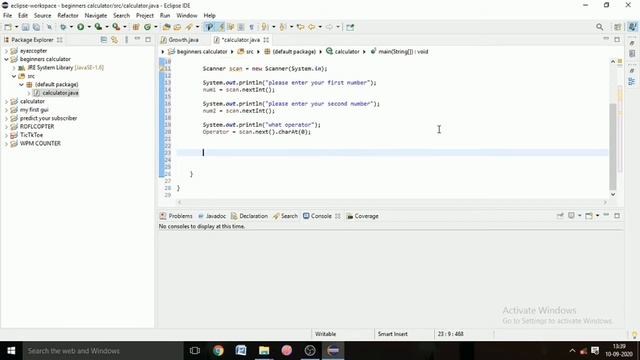This screenshot has height=360, width=640.
Task: Toggle Show Whitespace Characters icon
Action: point(251,27)
